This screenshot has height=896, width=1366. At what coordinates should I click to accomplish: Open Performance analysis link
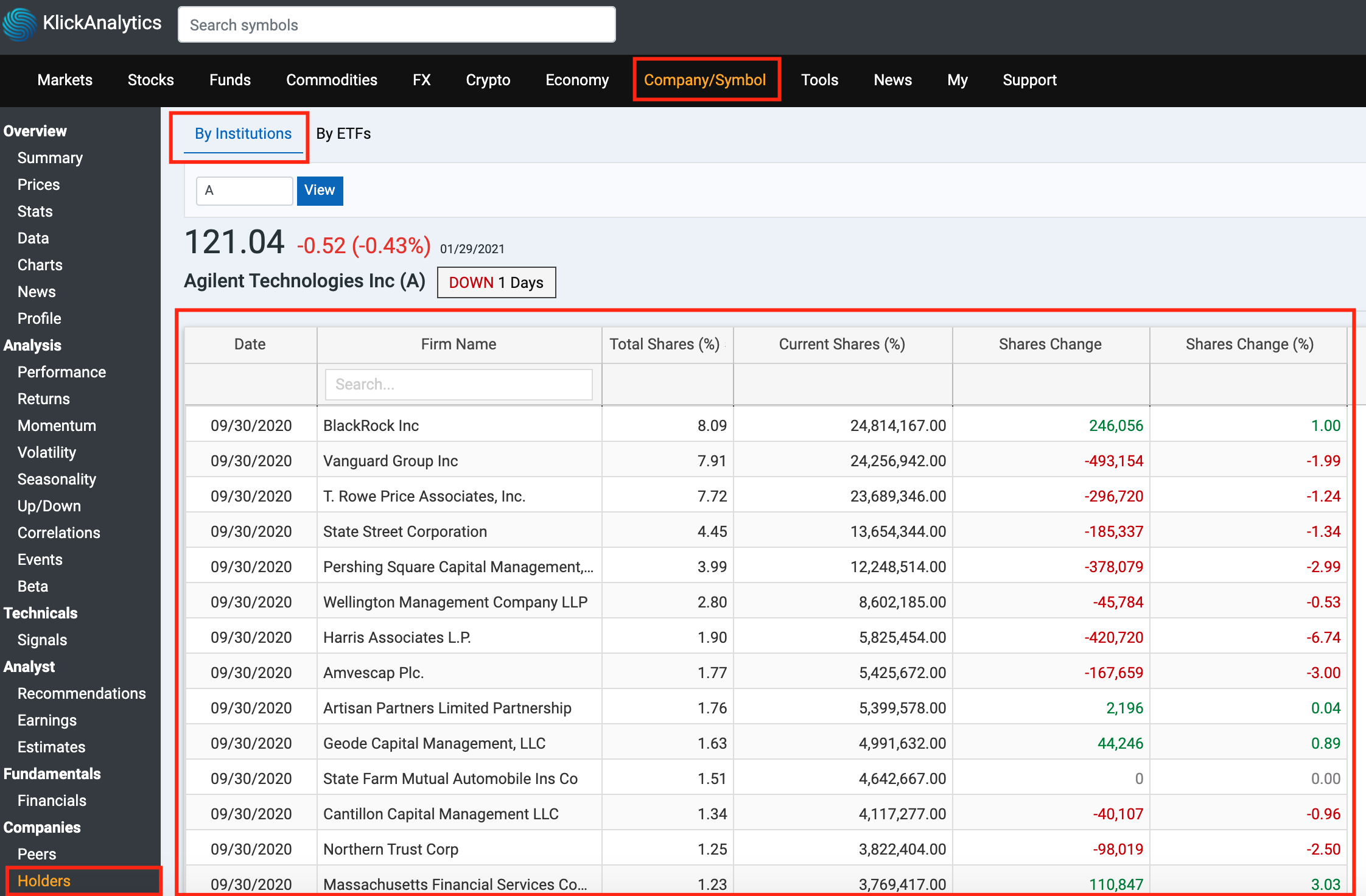61,372
